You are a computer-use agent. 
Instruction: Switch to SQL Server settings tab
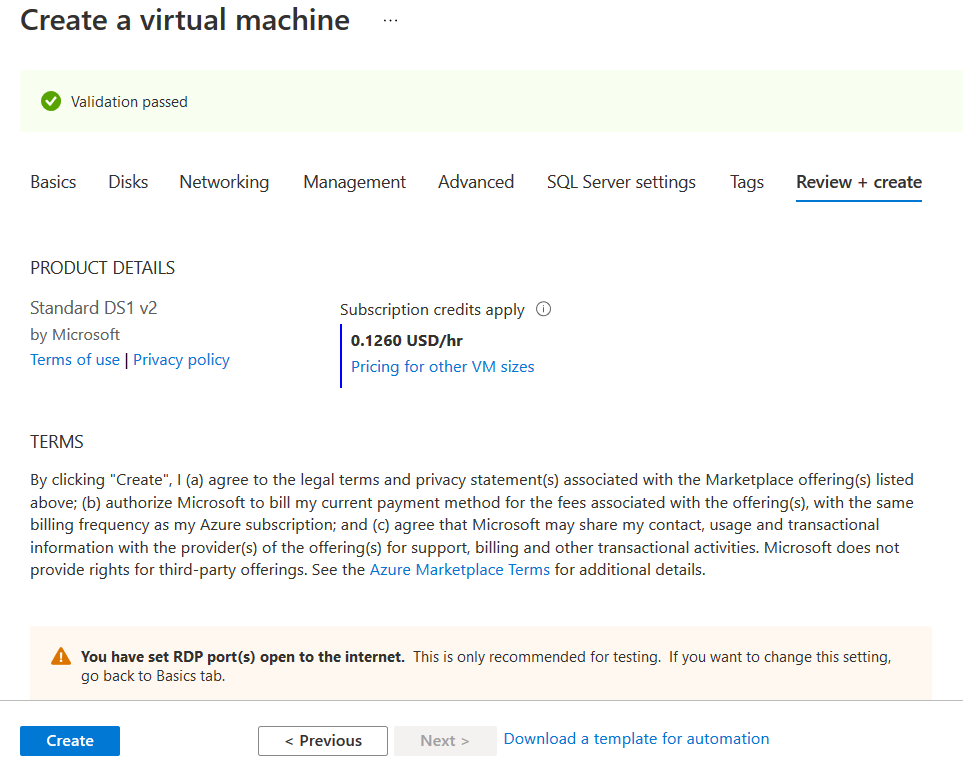(x=621, y=182)
